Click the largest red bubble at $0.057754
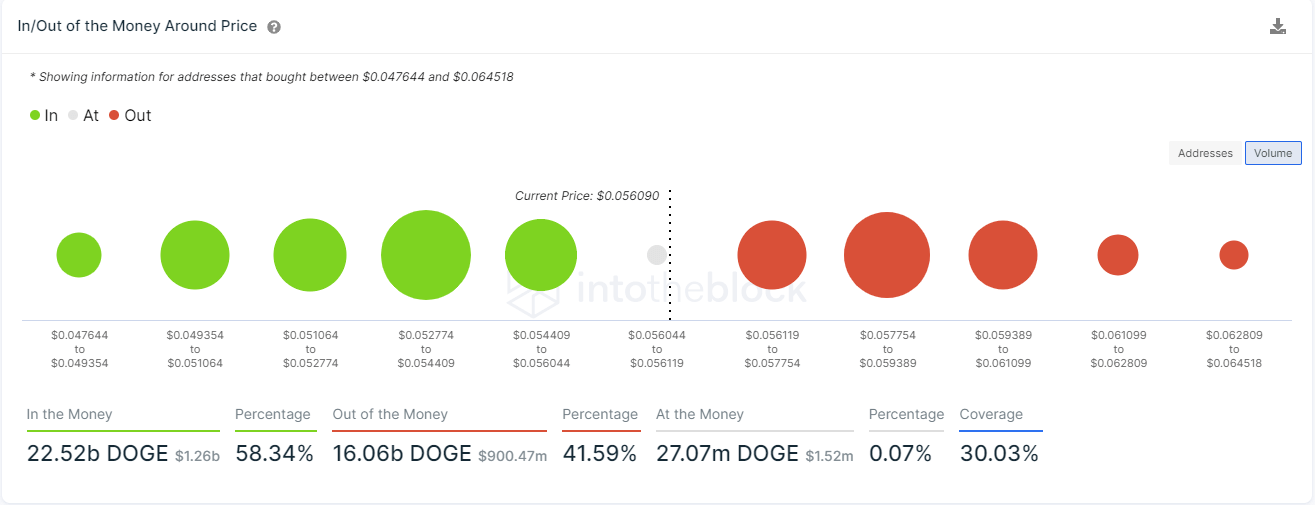The image size is (1315, 505). tap(887, 255)
